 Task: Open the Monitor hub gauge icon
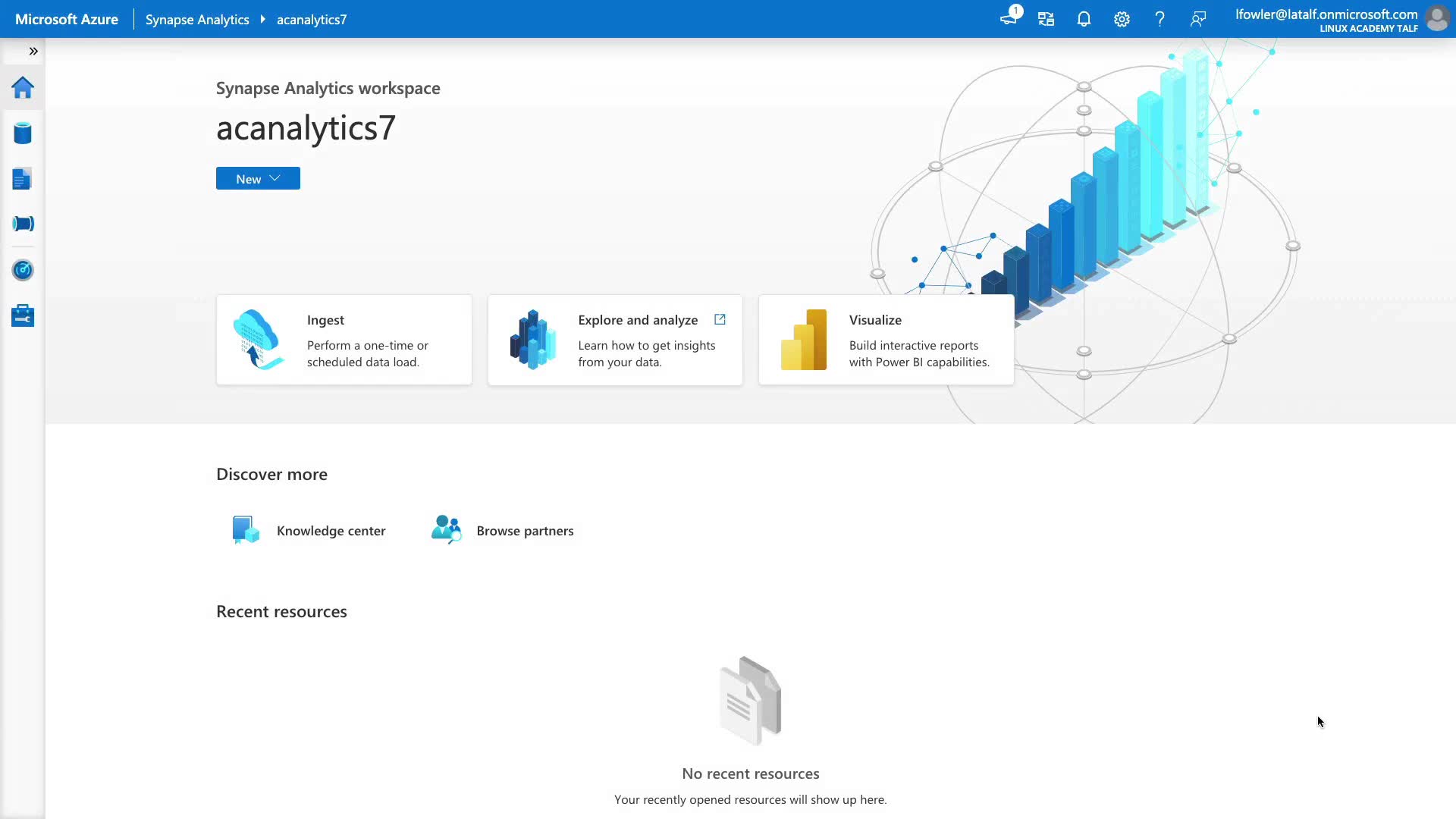pos(23,270)
